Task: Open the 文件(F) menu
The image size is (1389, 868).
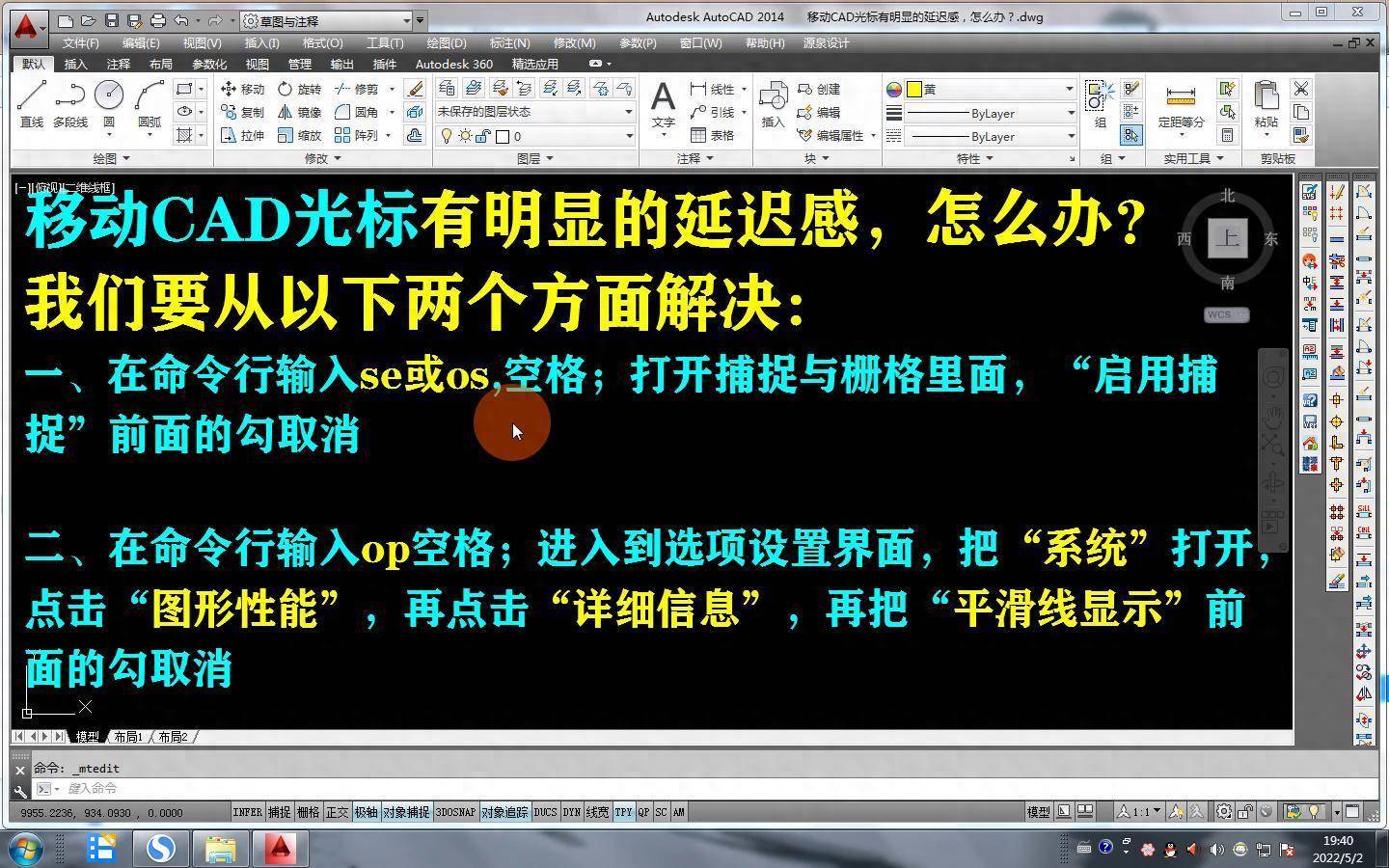Action: (x=80, y=43)
